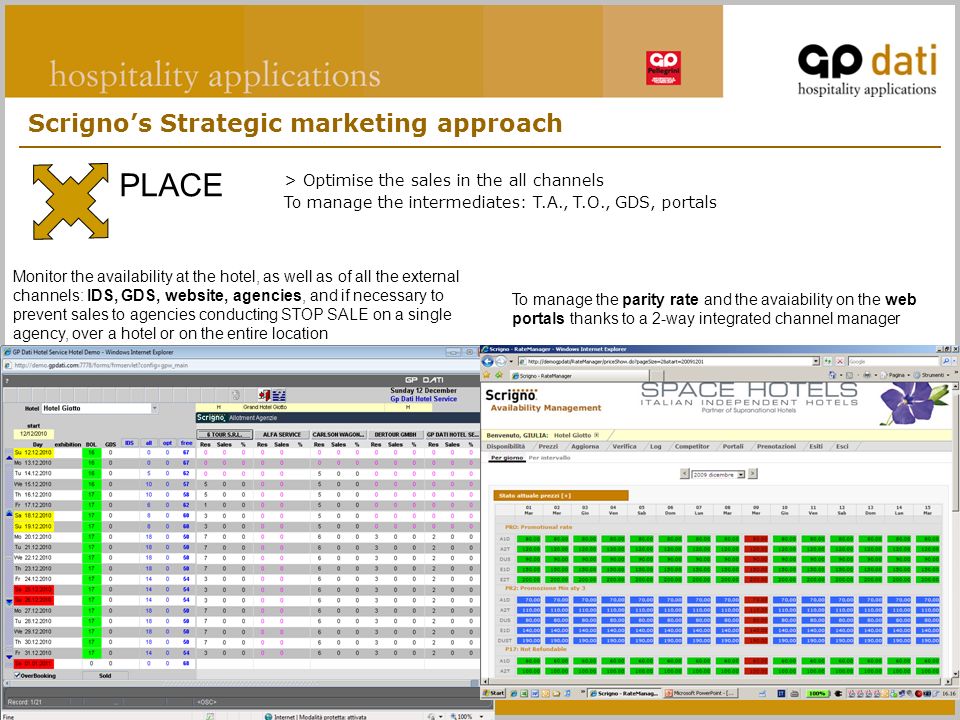Open the Aggiorna menu

coord(585,446)
